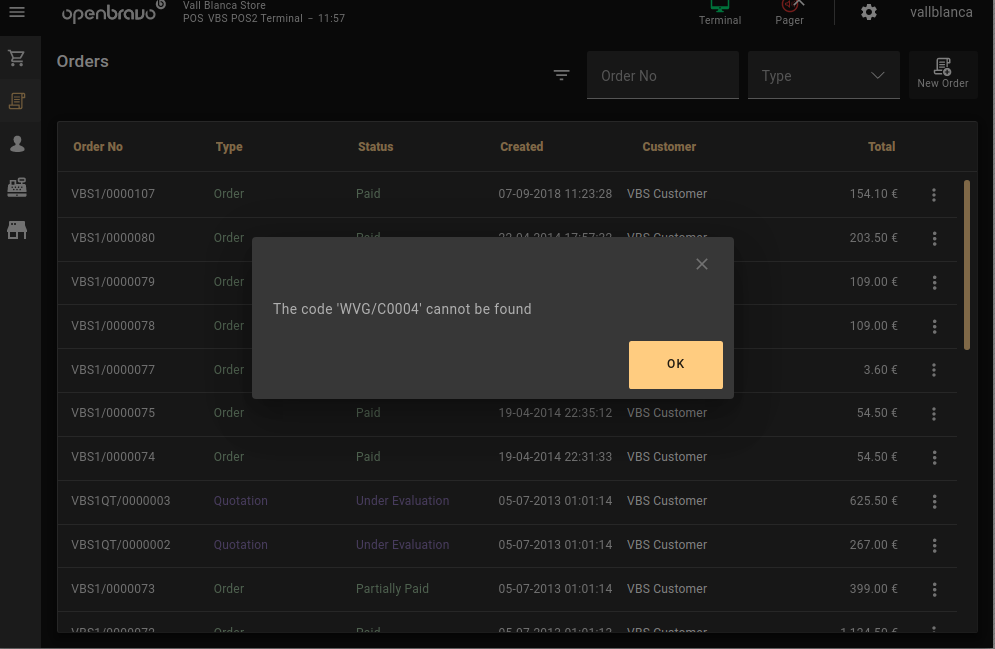The image size is (995, 649).
Task: Open settings gear icon
Action: (x=869, y=13)
